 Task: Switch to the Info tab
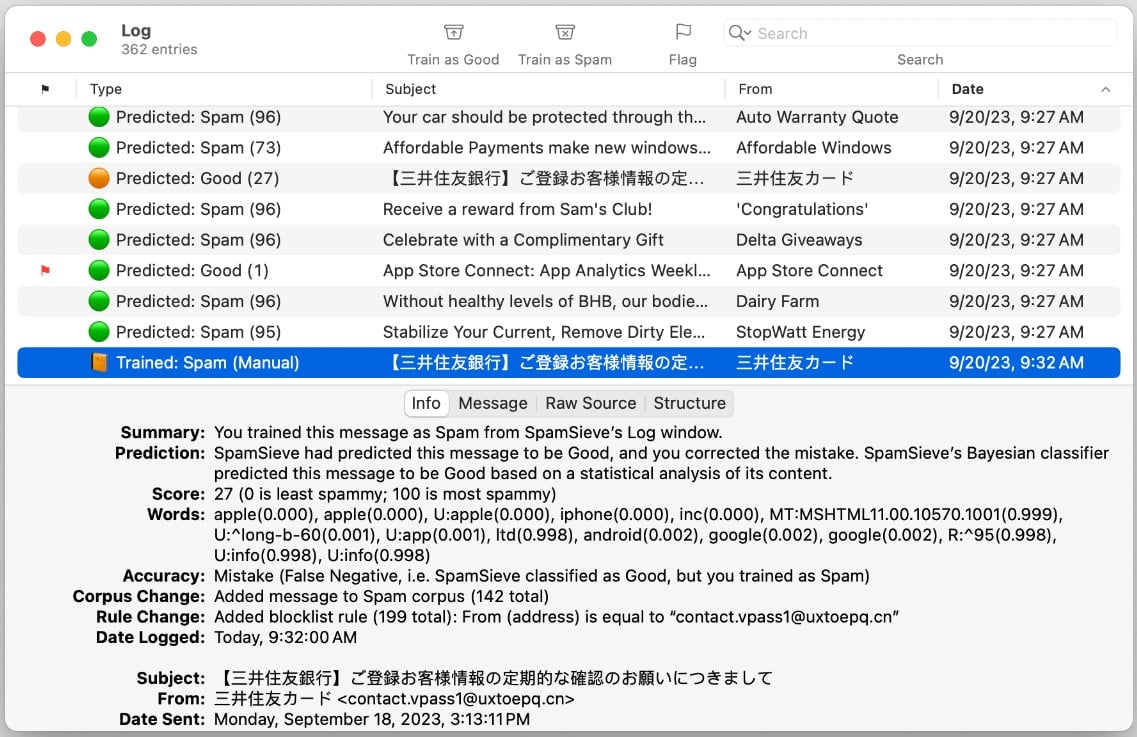(x=426, y=403)
